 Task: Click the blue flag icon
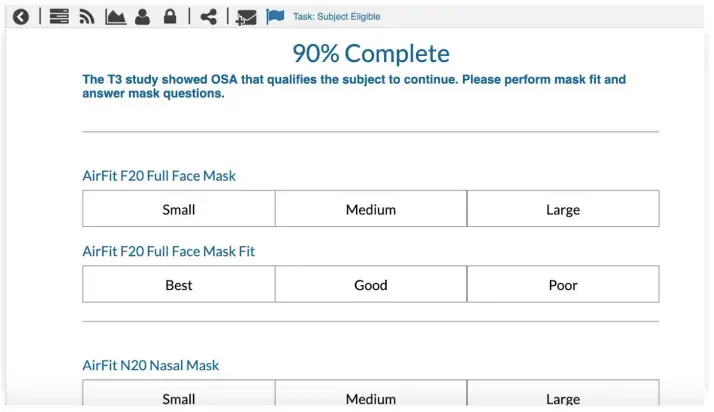point(275,16)
